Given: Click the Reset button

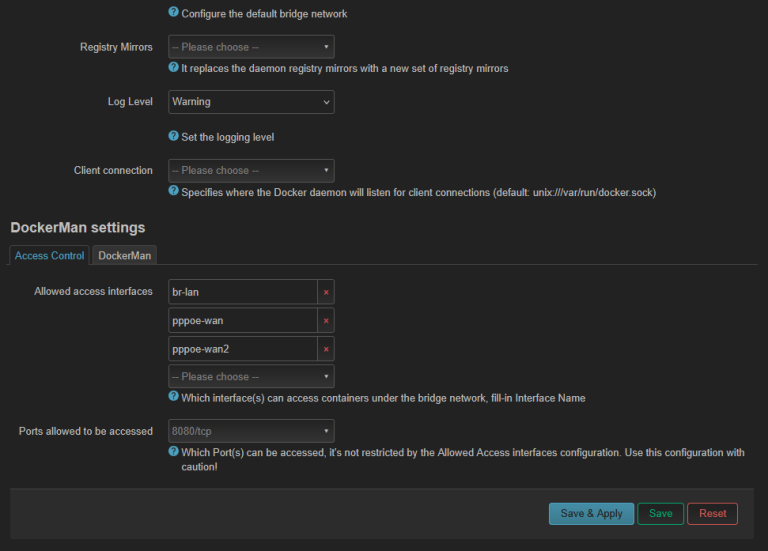Looking at the screenshot, I should tap(712, 514).
